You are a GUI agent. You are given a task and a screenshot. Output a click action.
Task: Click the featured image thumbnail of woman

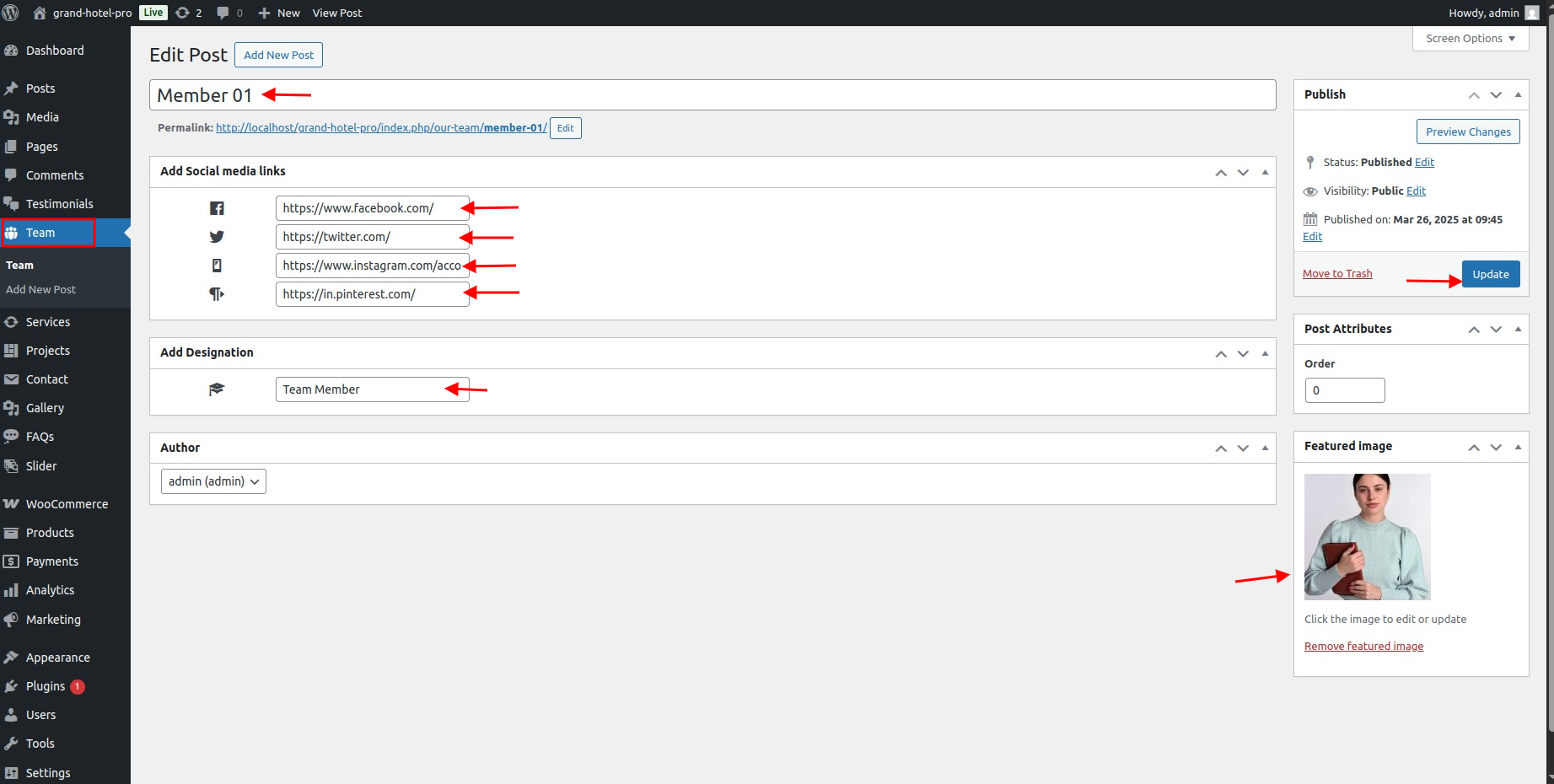pyautogui.click(x=1367, y=537)
